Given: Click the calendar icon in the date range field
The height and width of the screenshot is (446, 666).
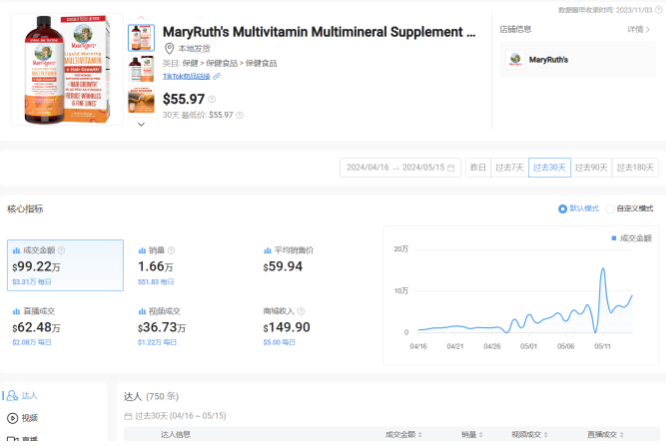Looking at the screenshot, I should tap(453, 168).
